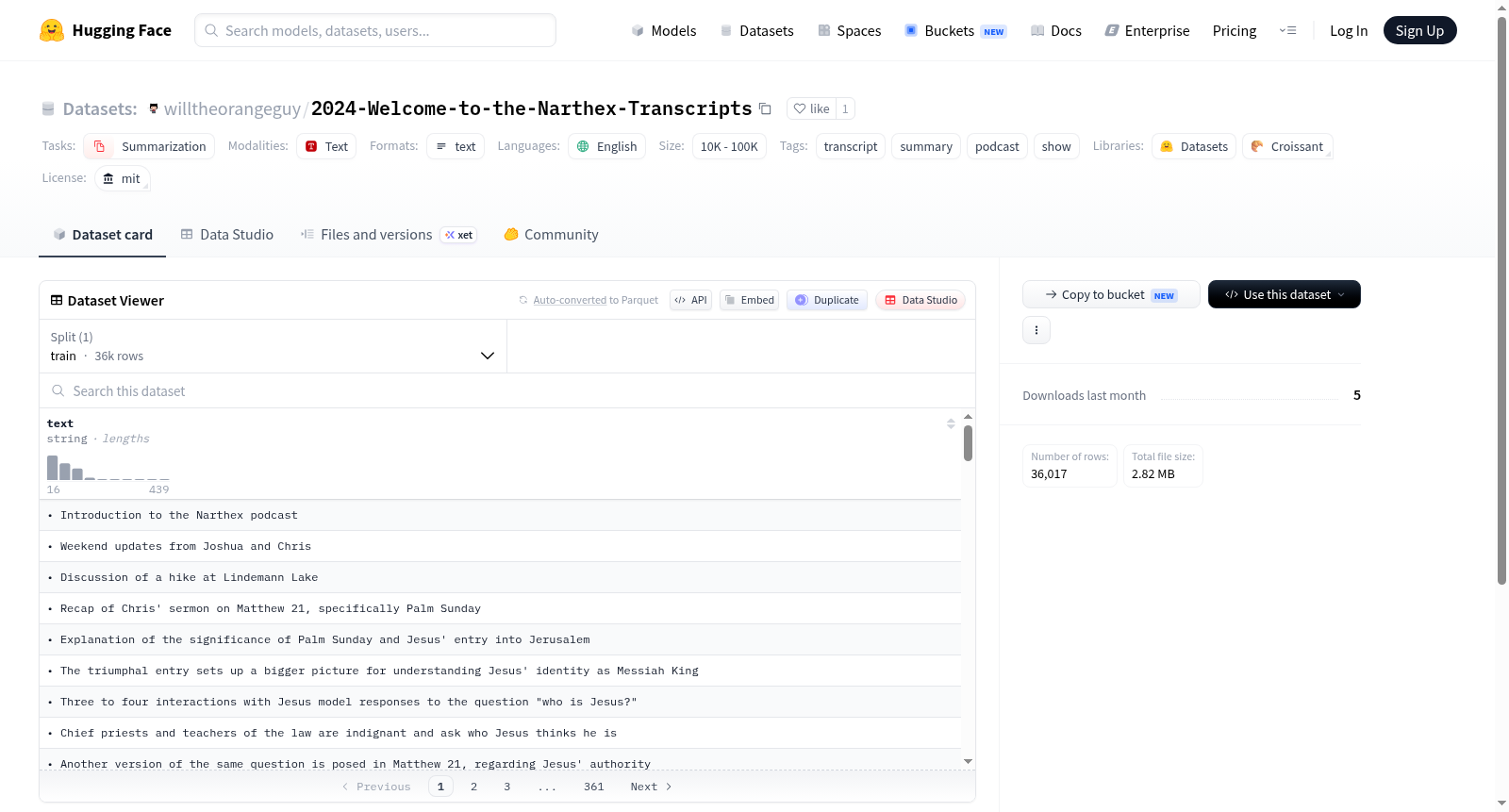The height and width of the screenshot is (812, 1509).
Task: Click the Sign Up button
Action: coord(1420,30)
